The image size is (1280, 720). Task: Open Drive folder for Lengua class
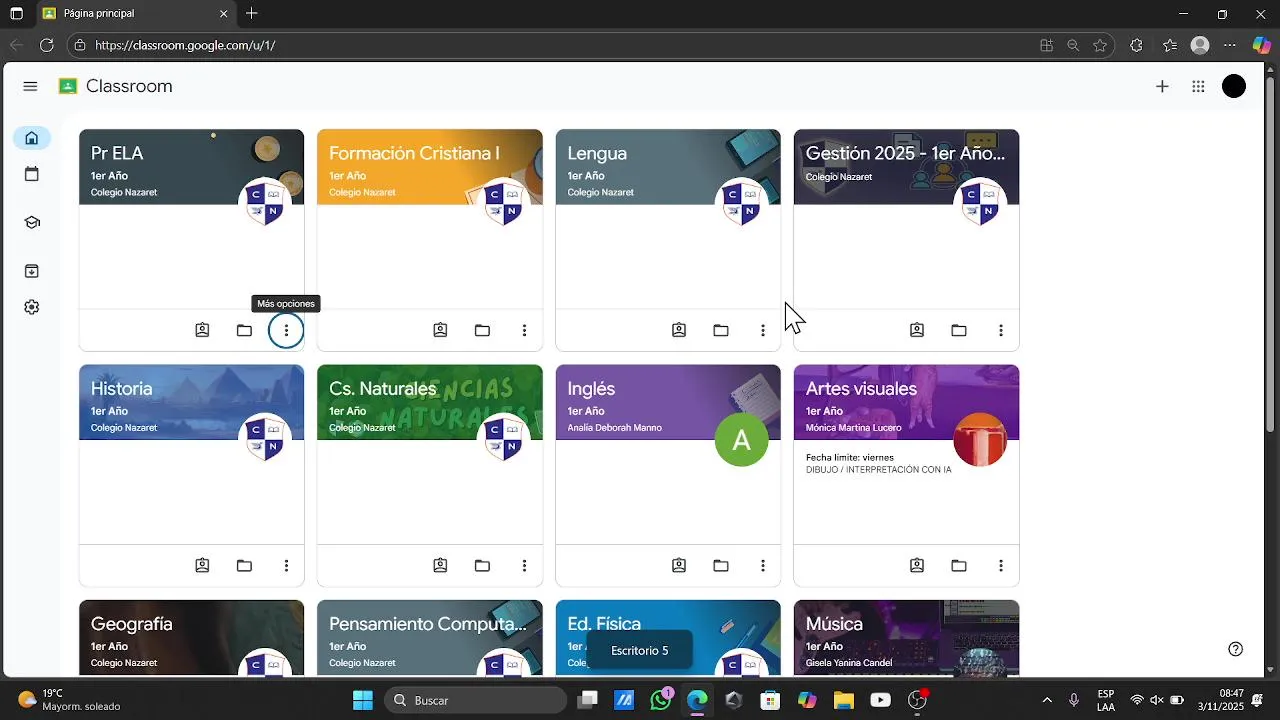click(x=721, y=330)
